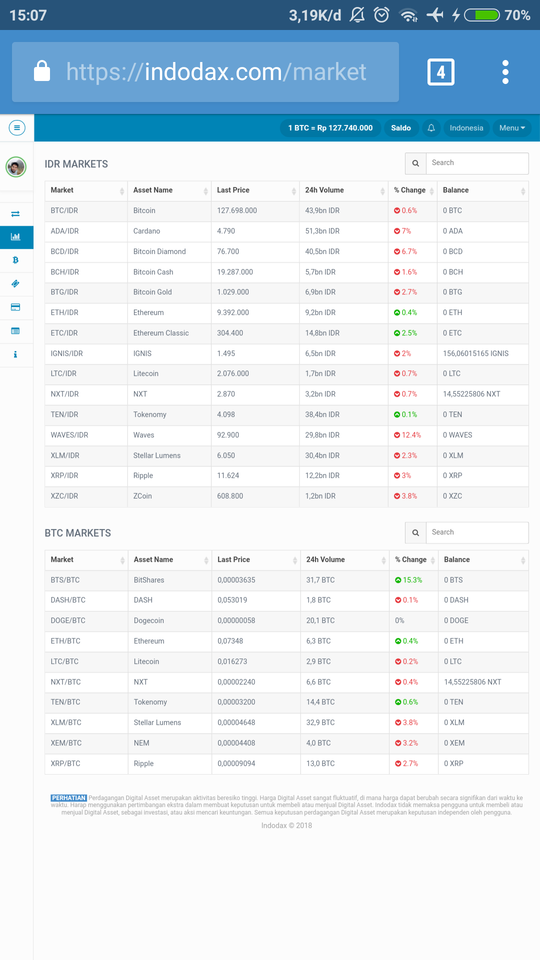Viewport: 540px width, 960px height.
Task: Sort BTC Markets by Asset Name column
Action: [x=170, y=560]
